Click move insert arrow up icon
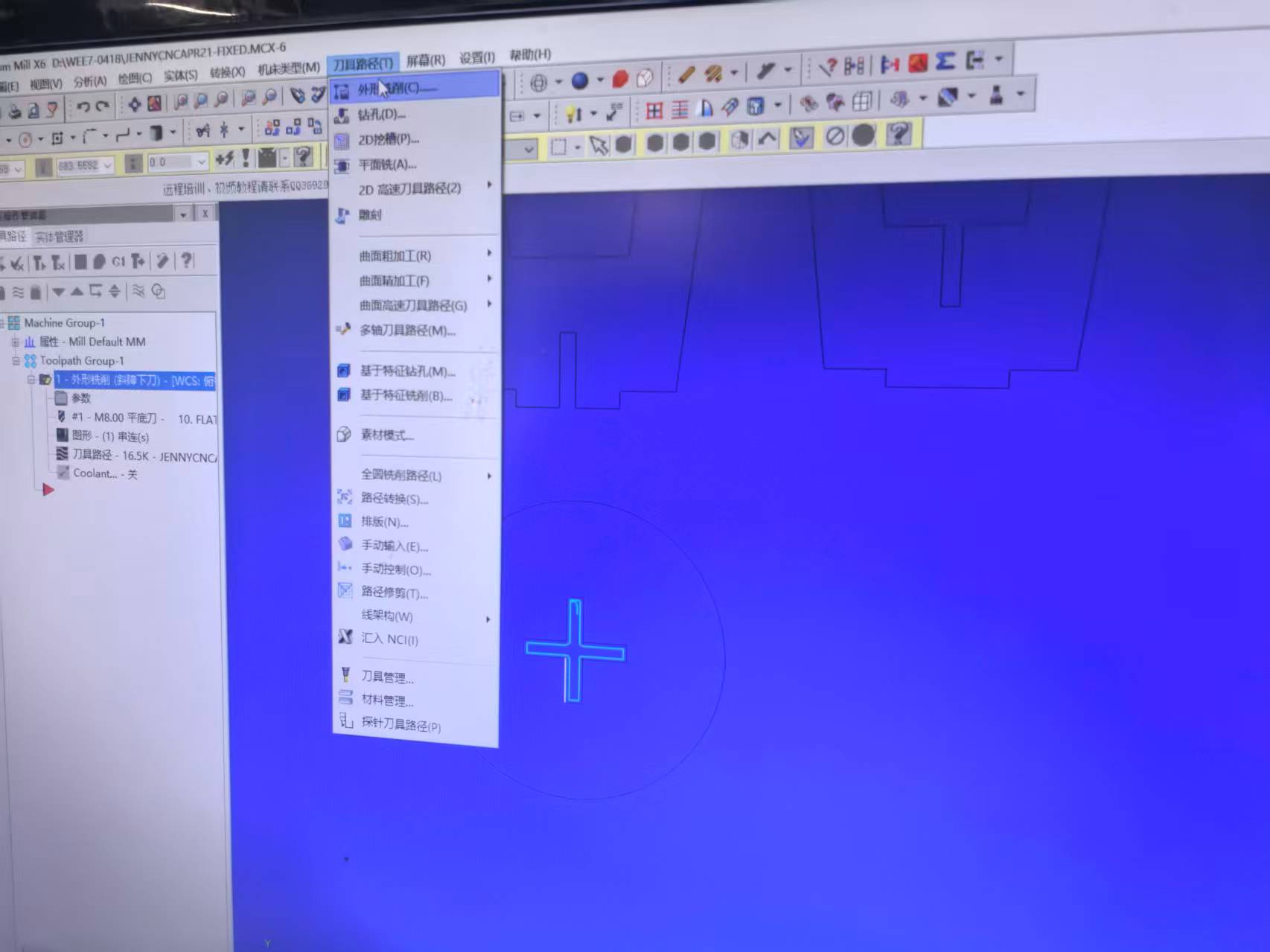 click(x=77, y=292)
